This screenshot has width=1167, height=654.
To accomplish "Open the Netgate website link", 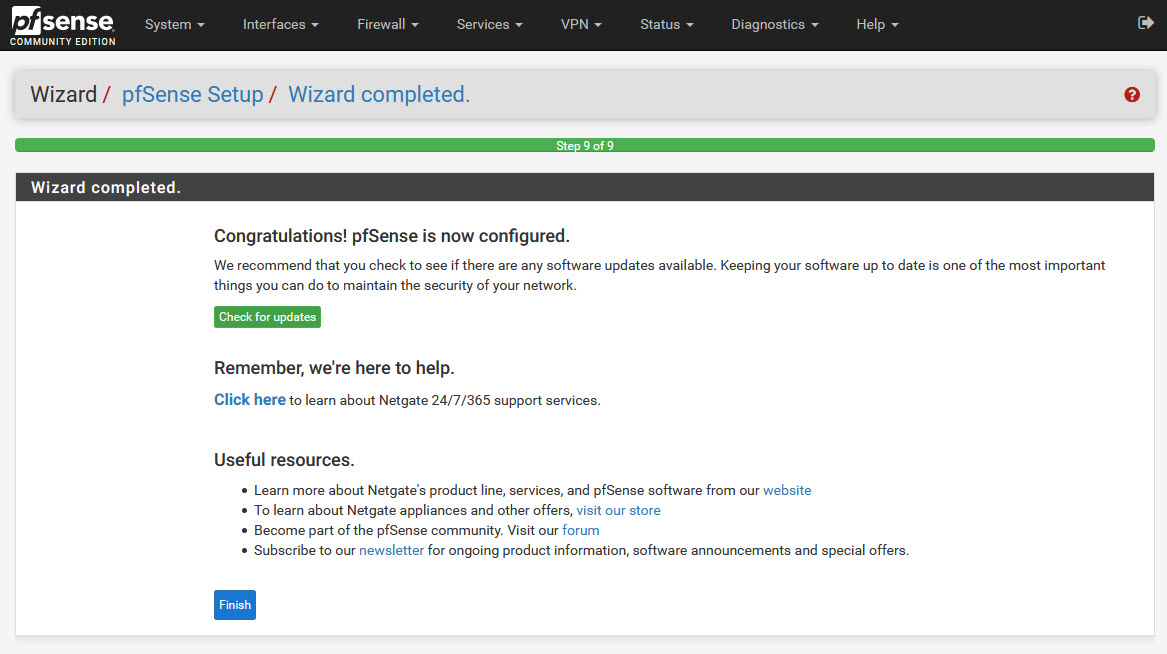I will click(787, 490).
